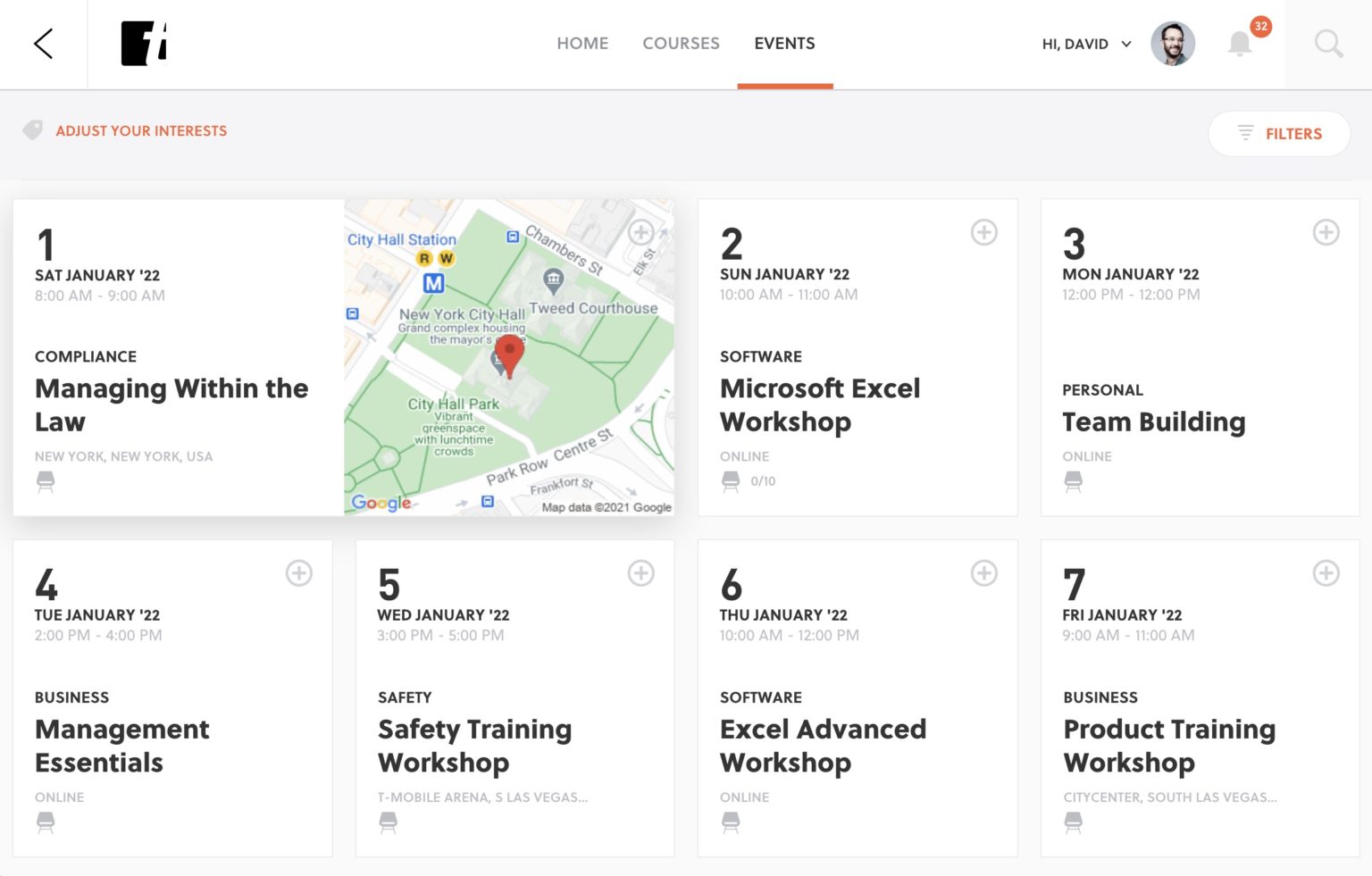
Task: Add Safety Training Workshop with plus icon
Action: click(640, 573)
